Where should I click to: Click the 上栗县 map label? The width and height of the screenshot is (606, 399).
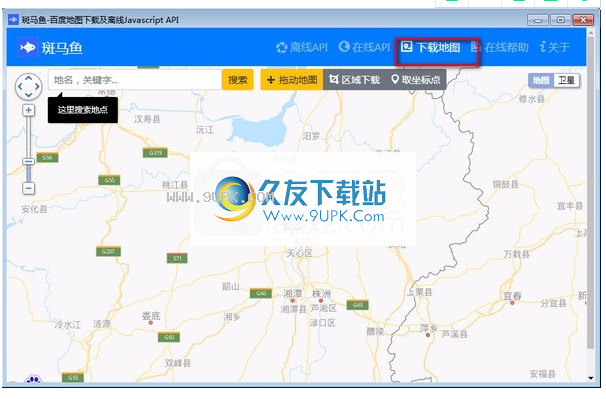[419, 292]
